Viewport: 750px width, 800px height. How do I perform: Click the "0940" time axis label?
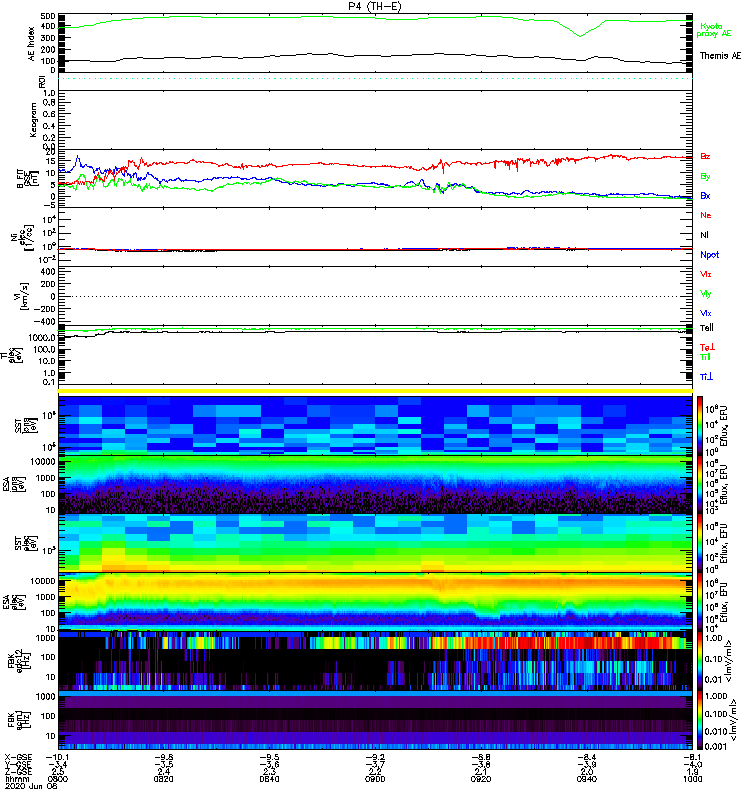coord(587,779)
